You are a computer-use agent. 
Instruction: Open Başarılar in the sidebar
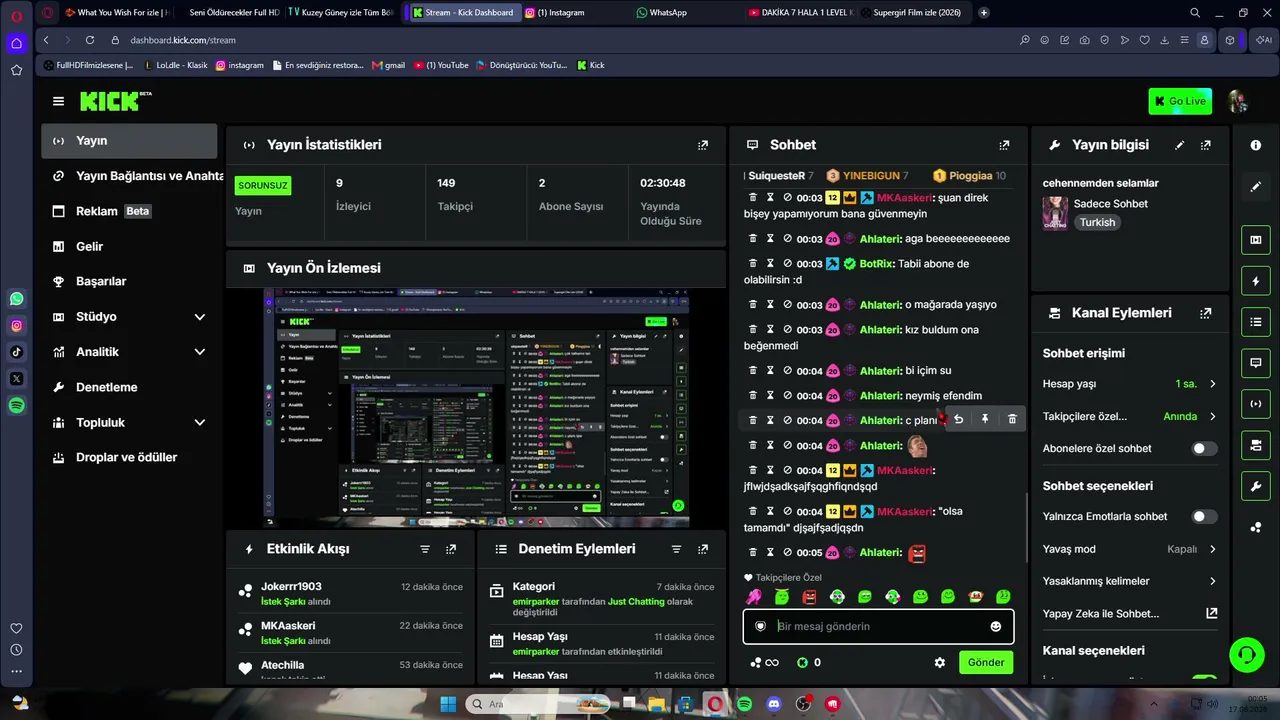click(x=129, y=282)
